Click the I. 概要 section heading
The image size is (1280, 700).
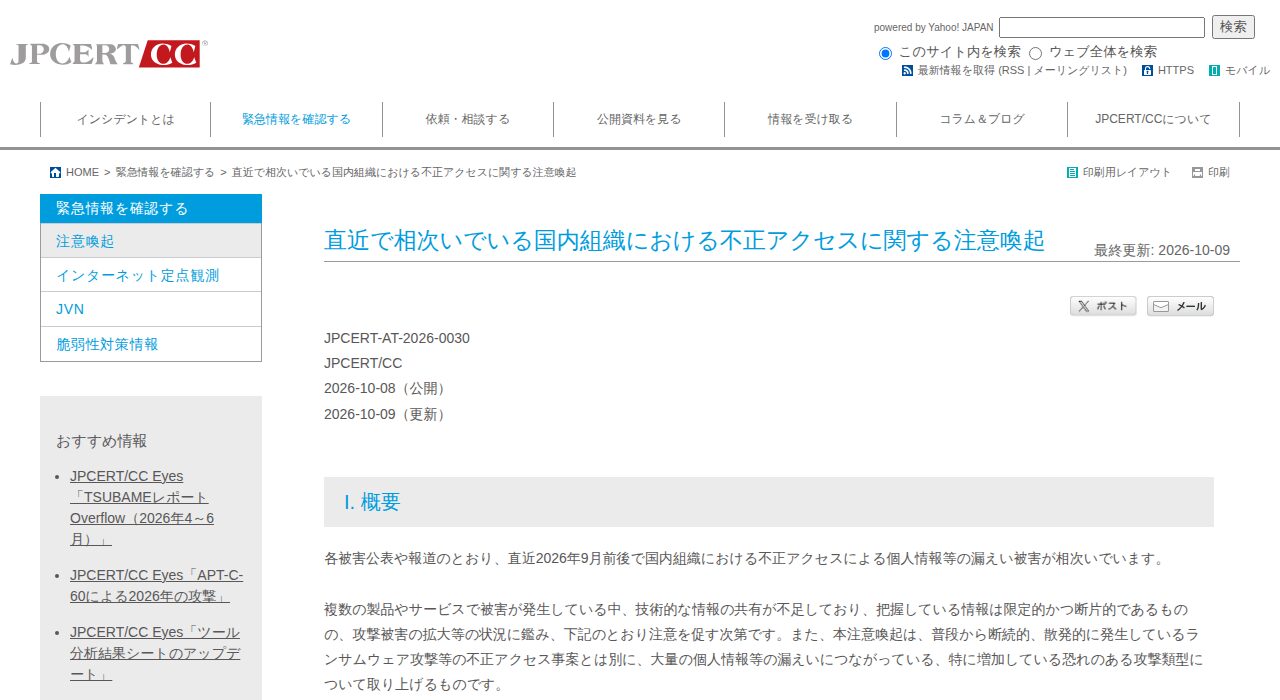click(372, 502)
